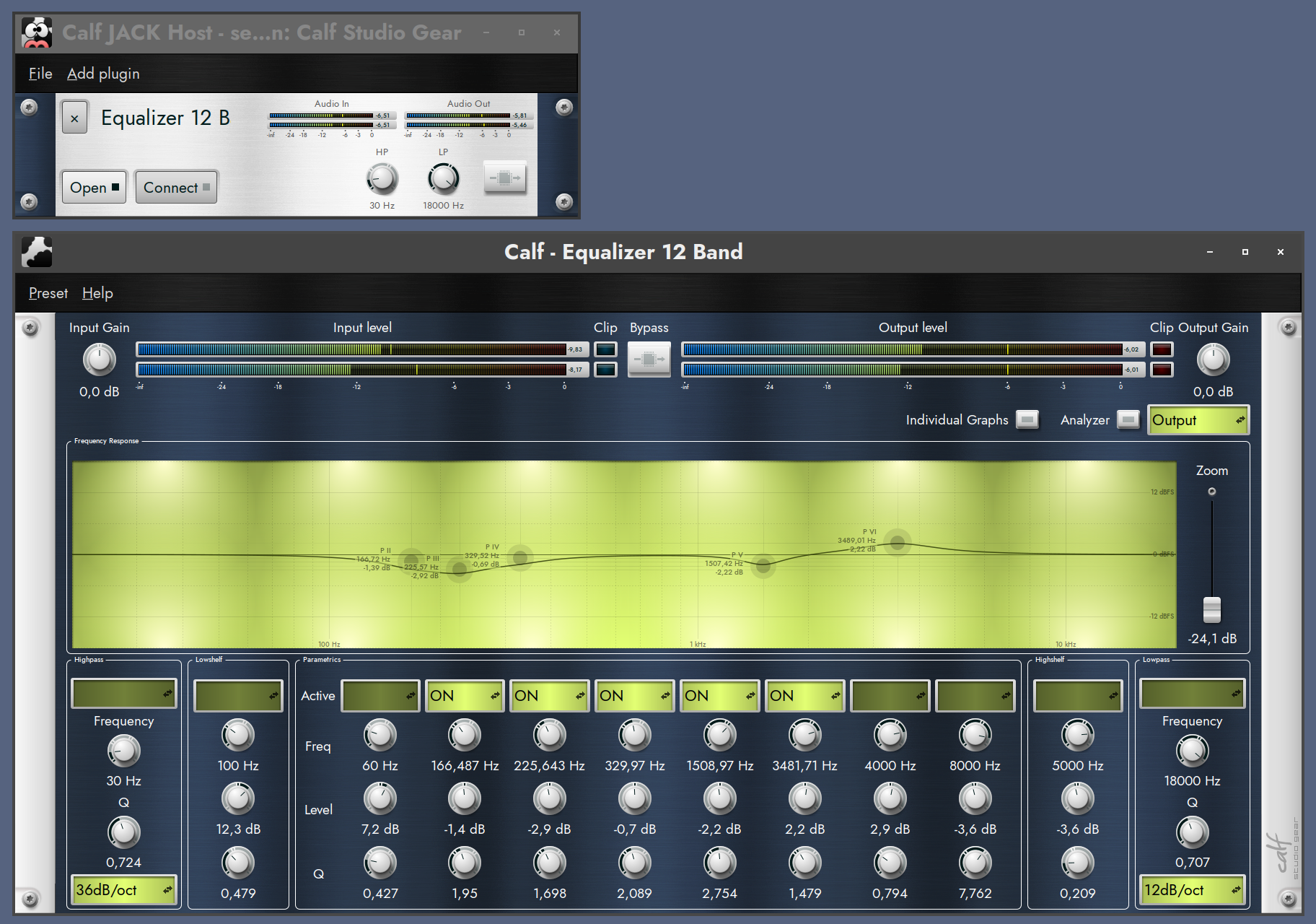The height and width of the screenshot is (924, 1316).
Task: Open the Lowshelf active mode dropdown
Action: [x=238, y=696]
